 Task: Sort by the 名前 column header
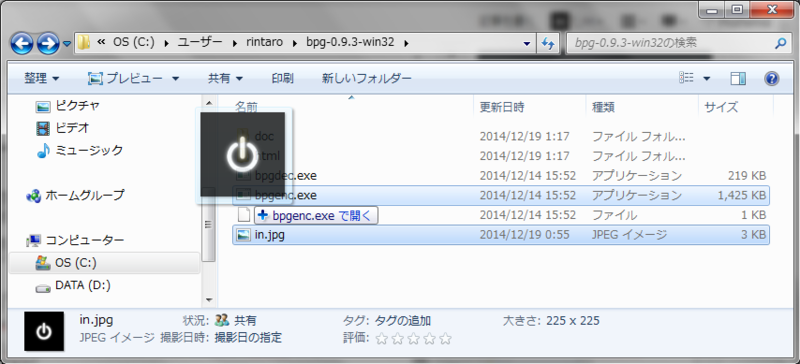(x=245, y=107)
